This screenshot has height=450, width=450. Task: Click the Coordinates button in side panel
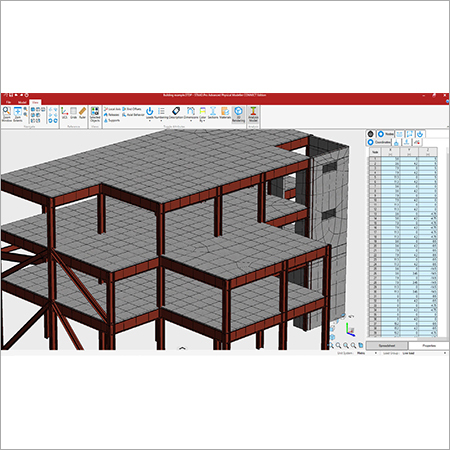coord(379,142)
